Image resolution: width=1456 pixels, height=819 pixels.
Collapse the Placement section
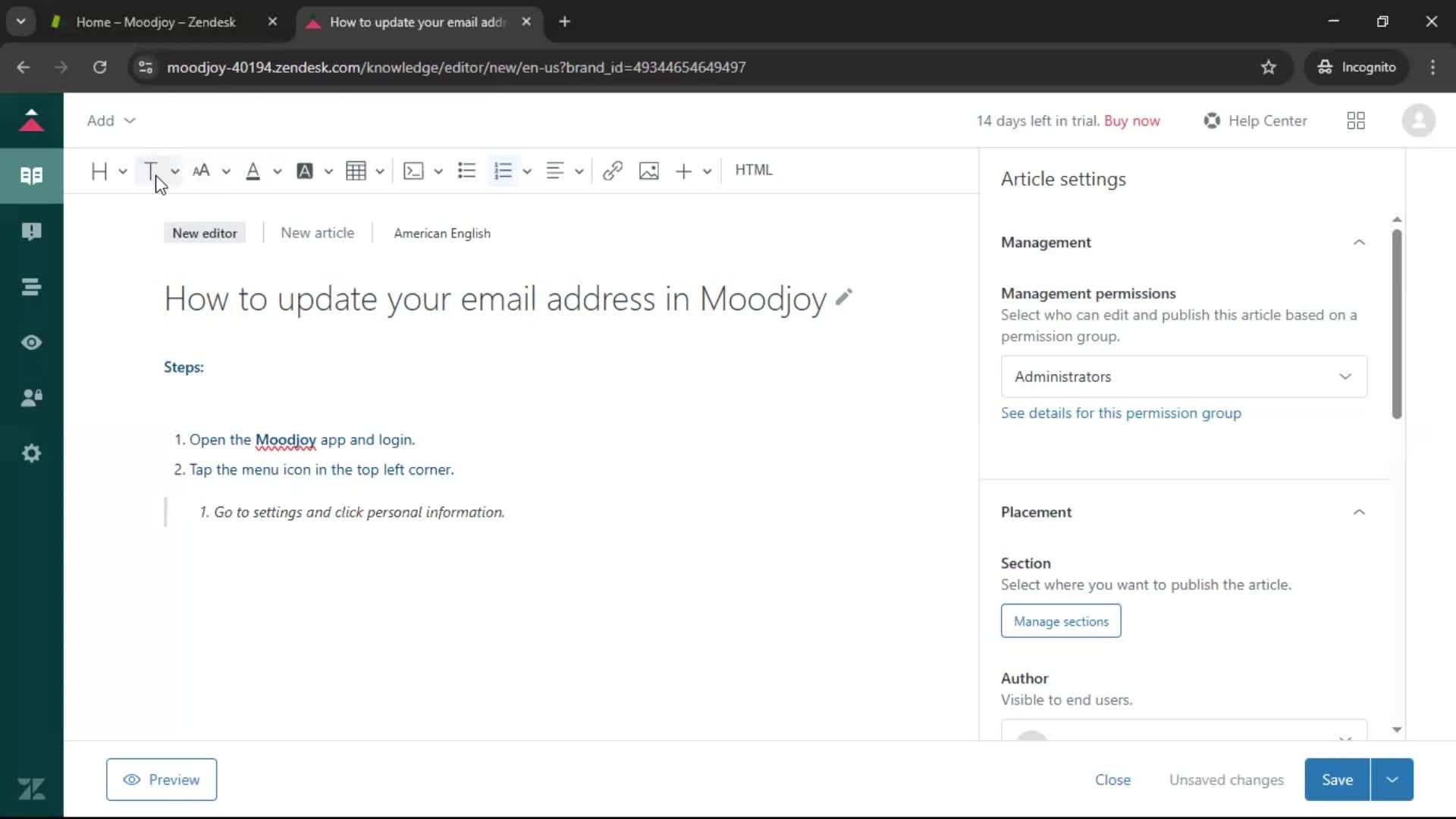pyautogui.click(x=1359, y=513)
